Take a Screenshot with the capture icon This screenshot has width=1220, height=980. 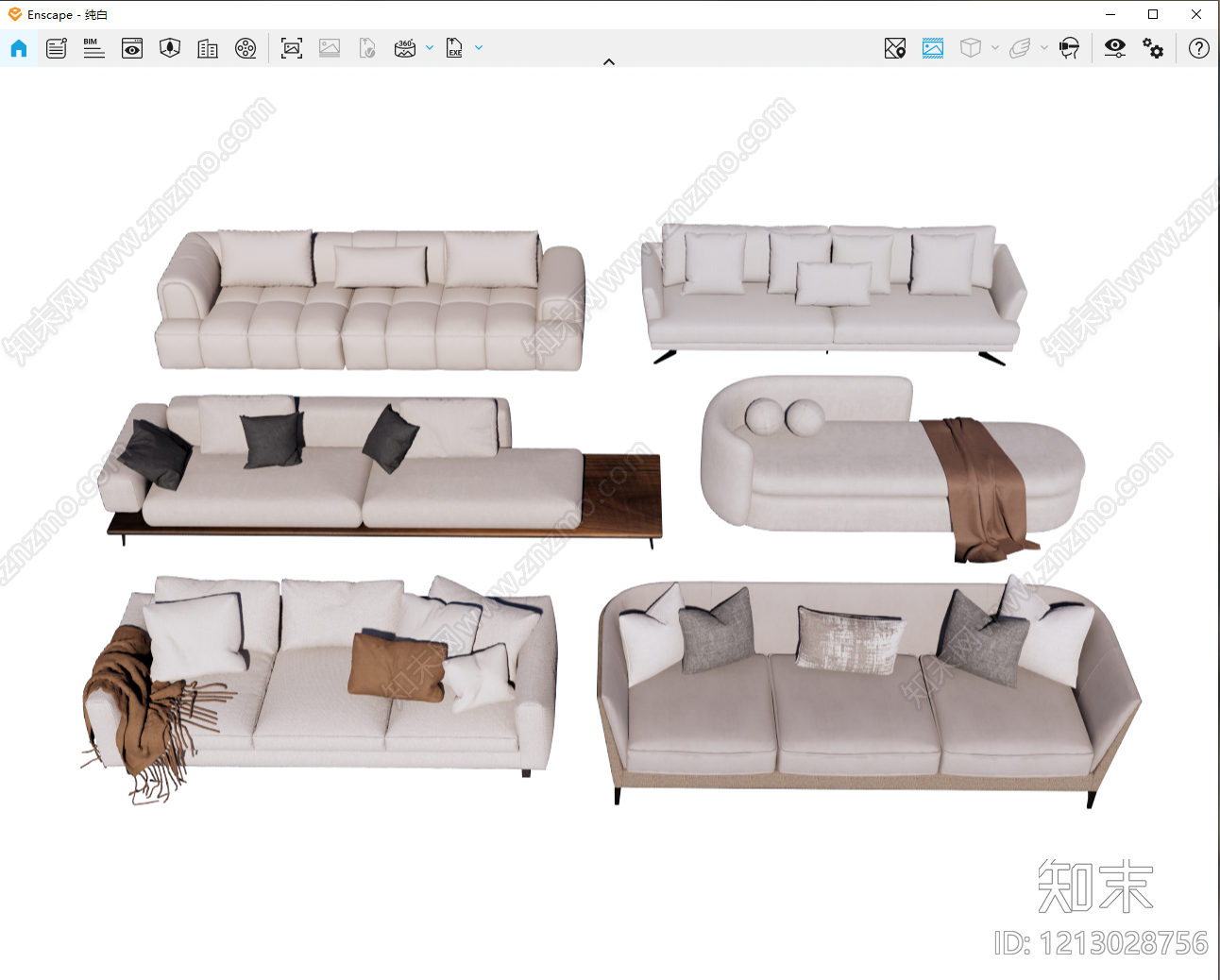click(292, 48)
